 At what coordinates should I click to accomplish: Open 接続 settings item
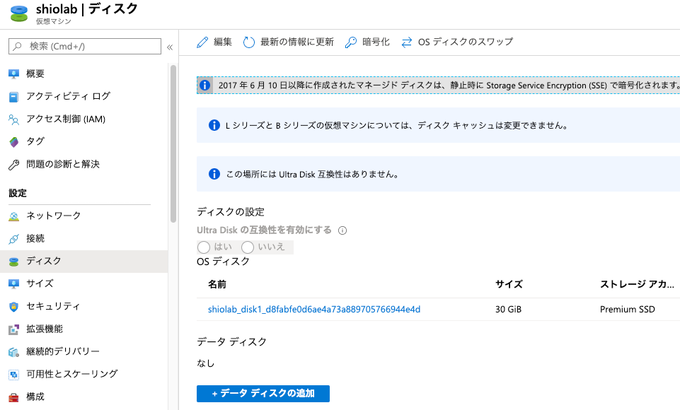(84, 239)
